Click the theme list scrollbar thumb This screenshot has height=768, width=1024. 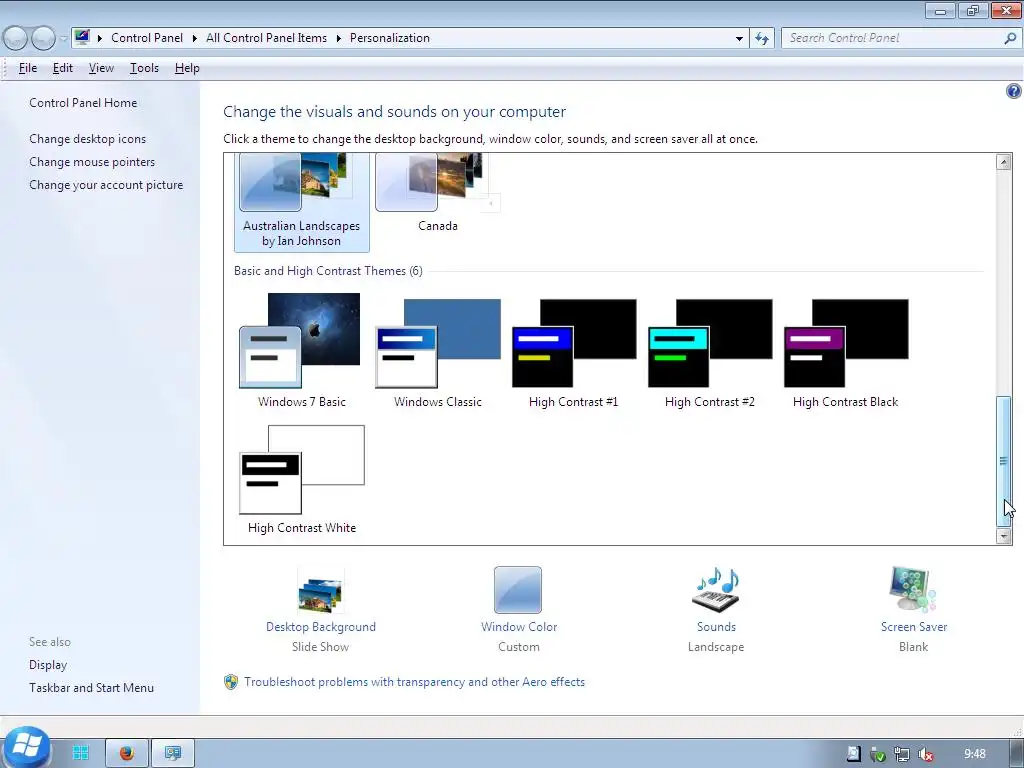coord(1004,461)
